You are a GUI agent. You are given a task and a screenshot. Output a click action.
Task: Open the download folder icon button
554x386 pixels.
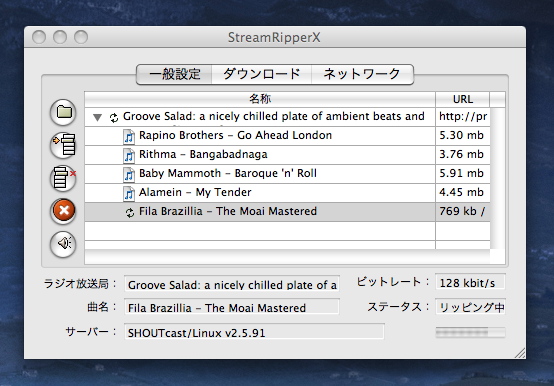(63, 112)
